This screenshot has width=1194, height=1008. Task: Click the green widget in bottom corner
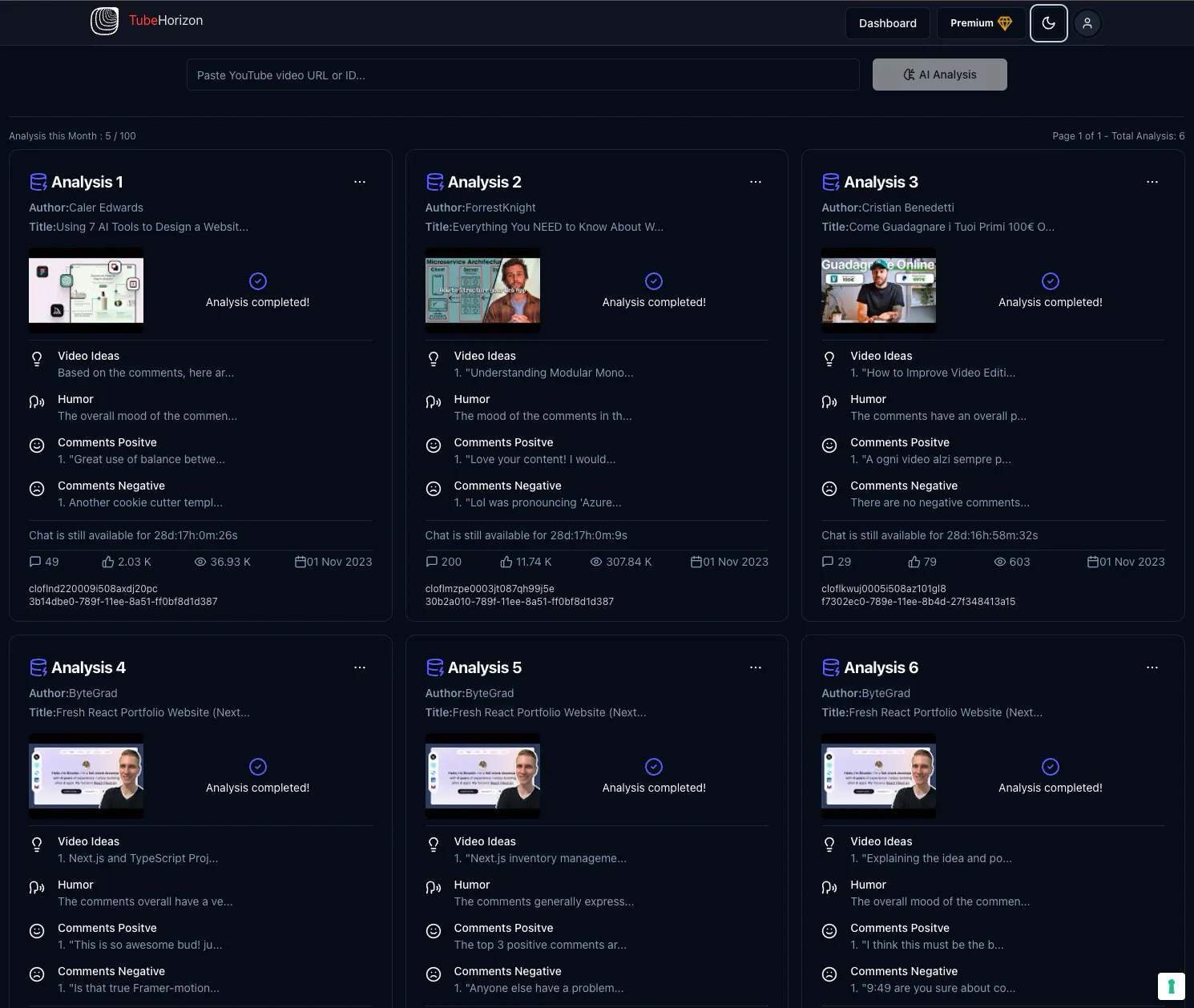(x=1171, y=986)
